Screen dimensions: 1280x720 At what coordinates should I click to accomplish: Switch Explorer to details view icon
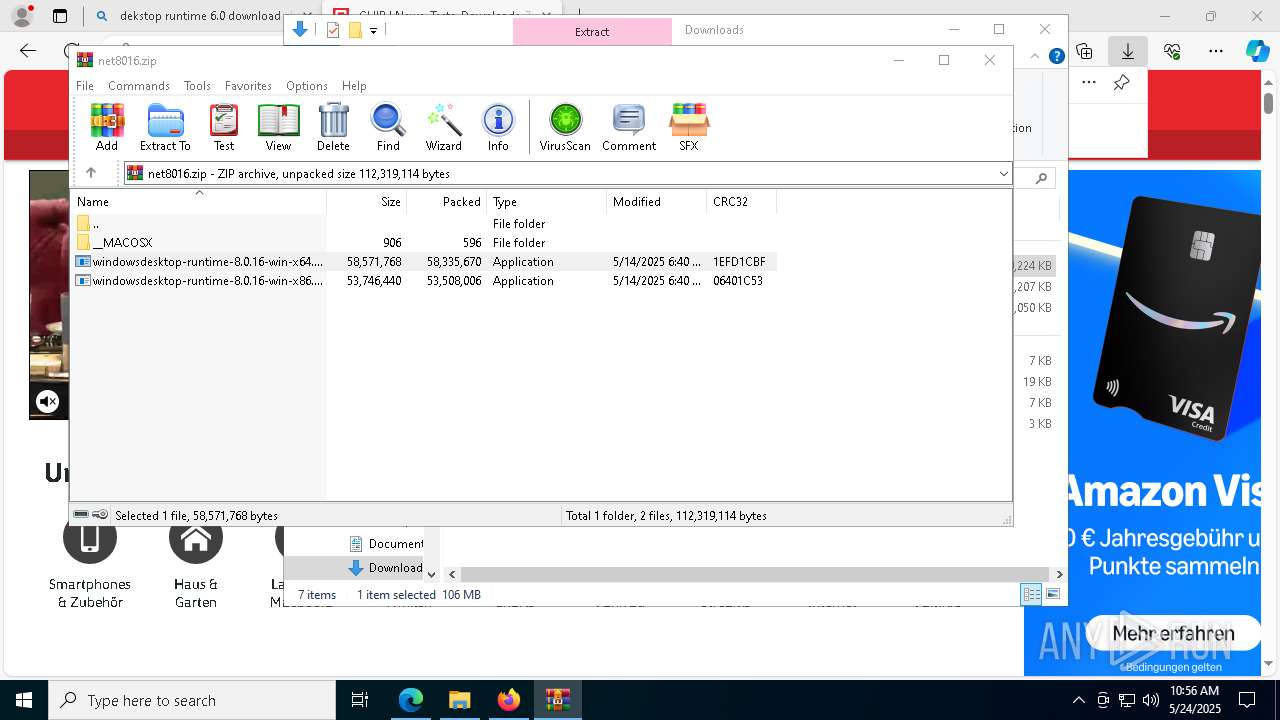coord(1031,595)
